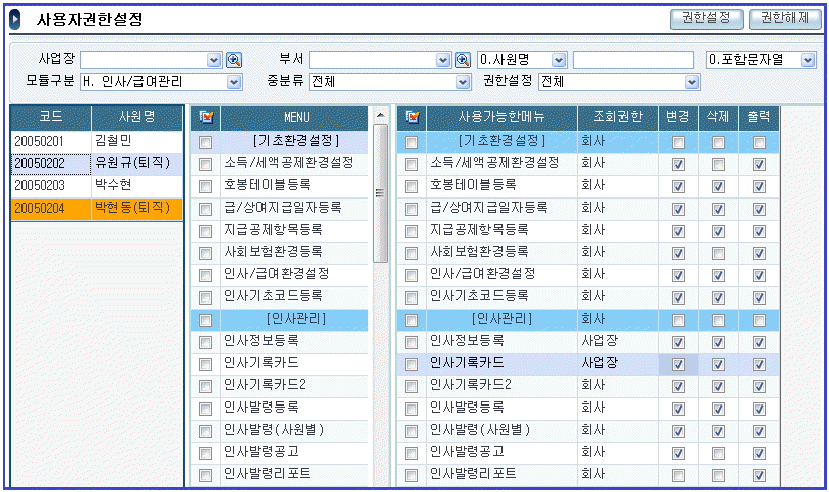
Task: Click the magnifier icon next to 부서 field
Action: tap(463, 60)
